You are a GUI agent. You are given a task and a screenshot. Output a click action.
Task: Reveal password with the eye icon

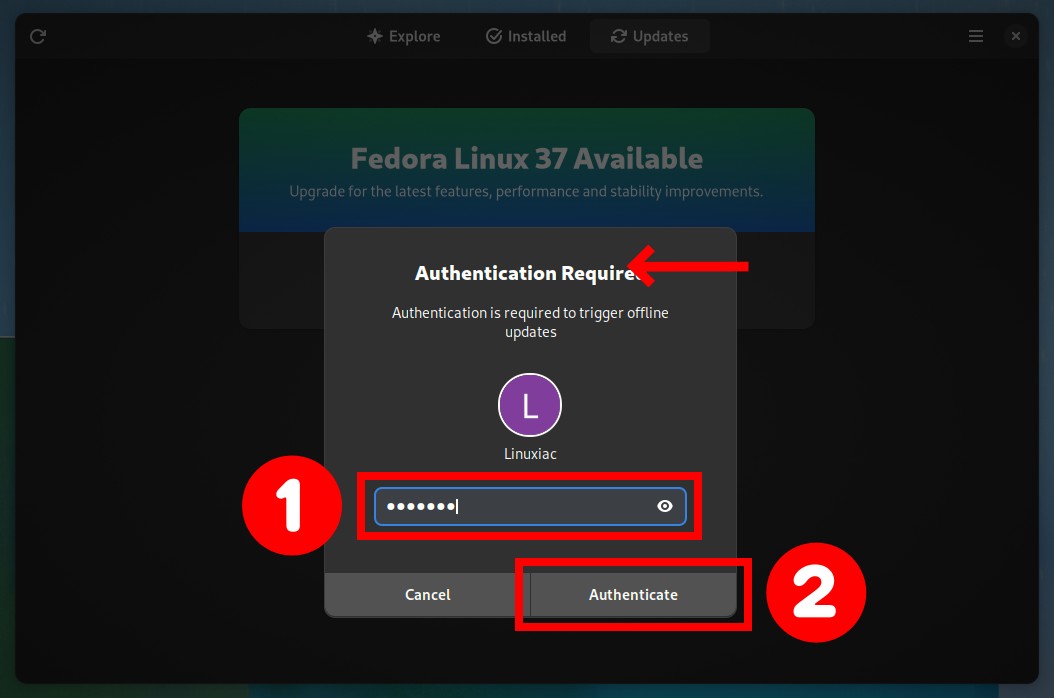point(665,506)
